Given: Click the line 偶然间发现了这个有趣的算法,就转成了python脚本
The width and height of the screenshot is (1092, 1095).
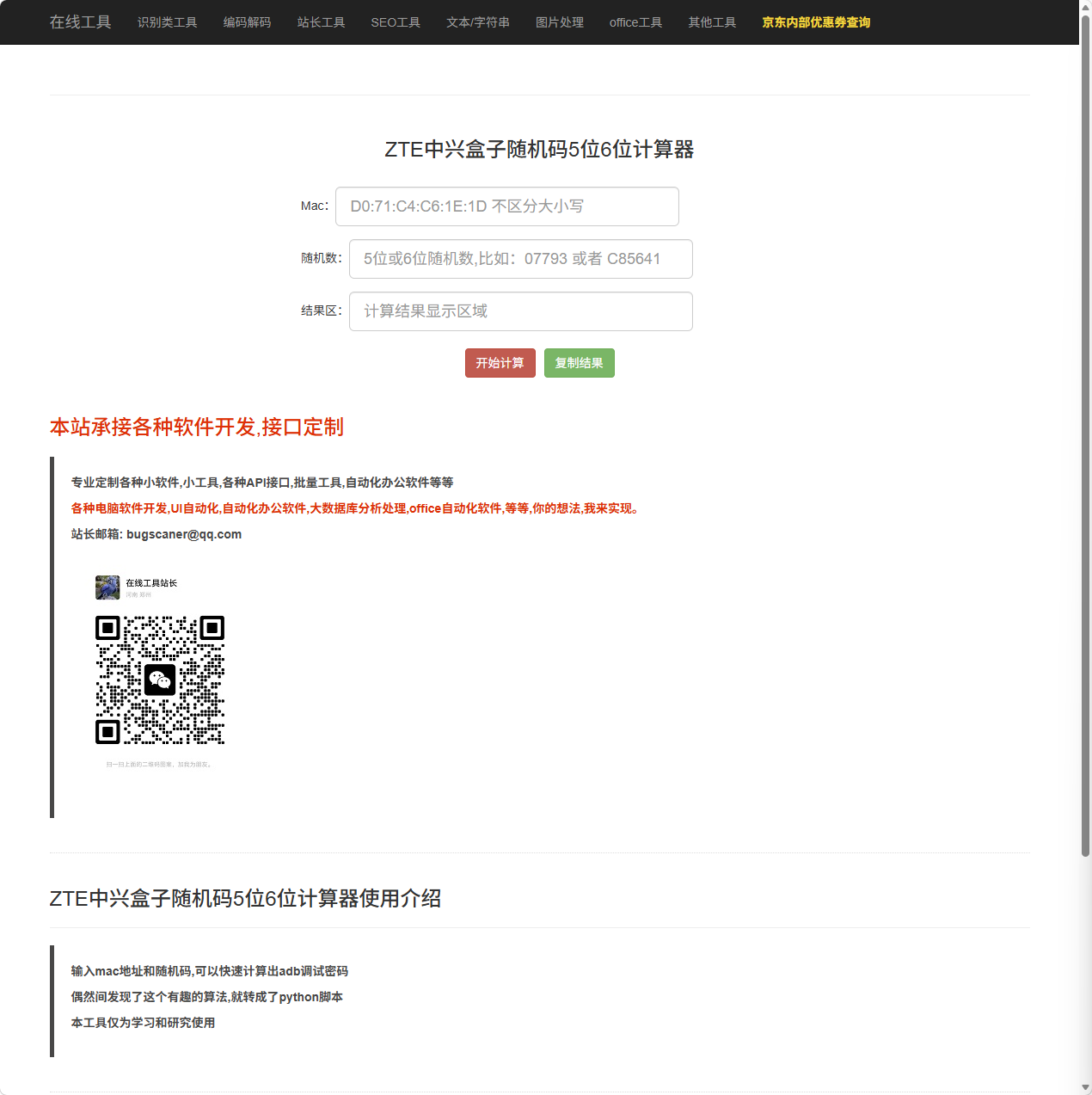Looking at the screenshot, I should 207,997.
